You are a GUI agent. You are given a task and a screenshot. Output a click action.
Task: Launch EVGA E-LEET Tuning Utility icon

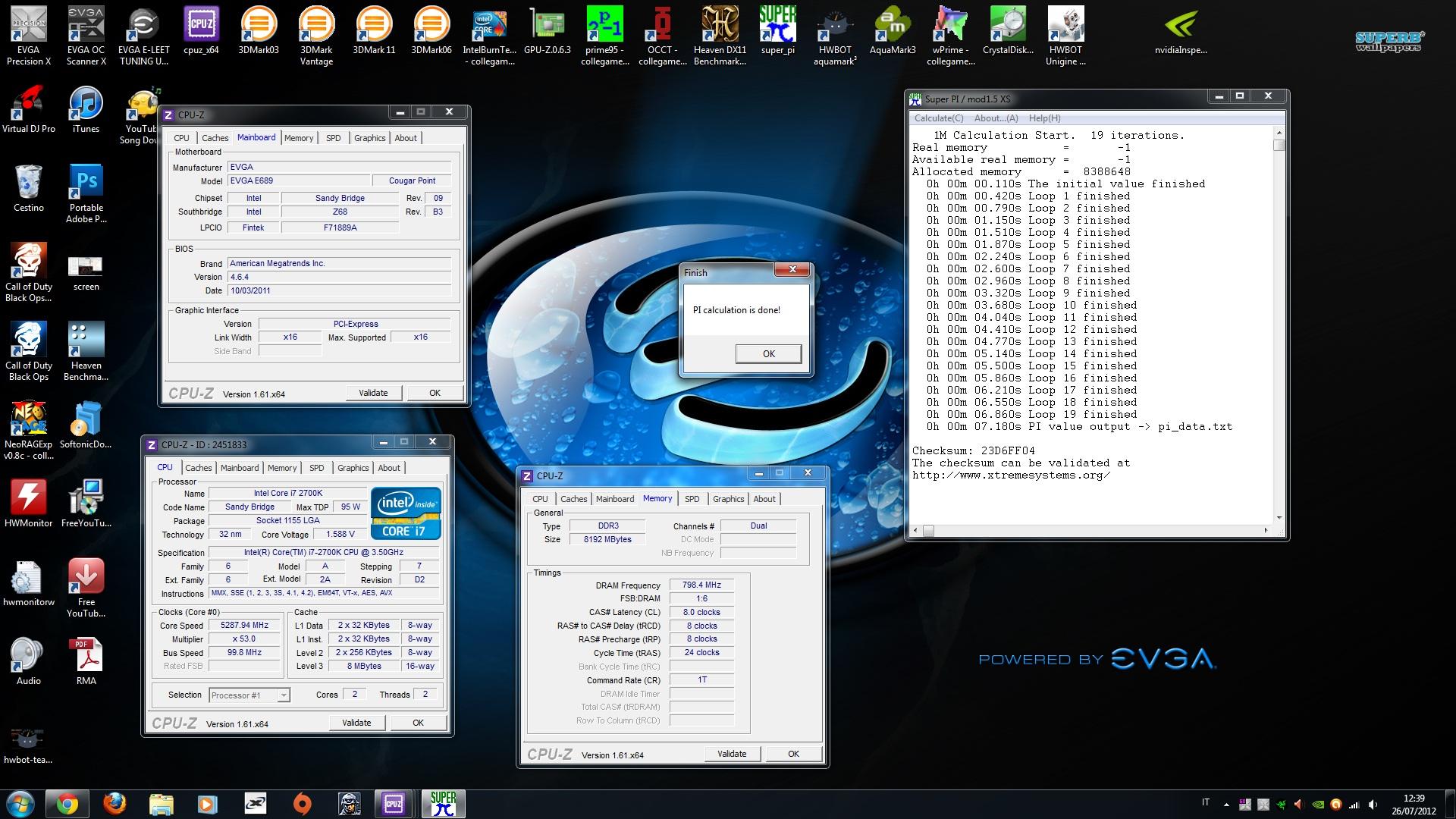coord(143,36)
